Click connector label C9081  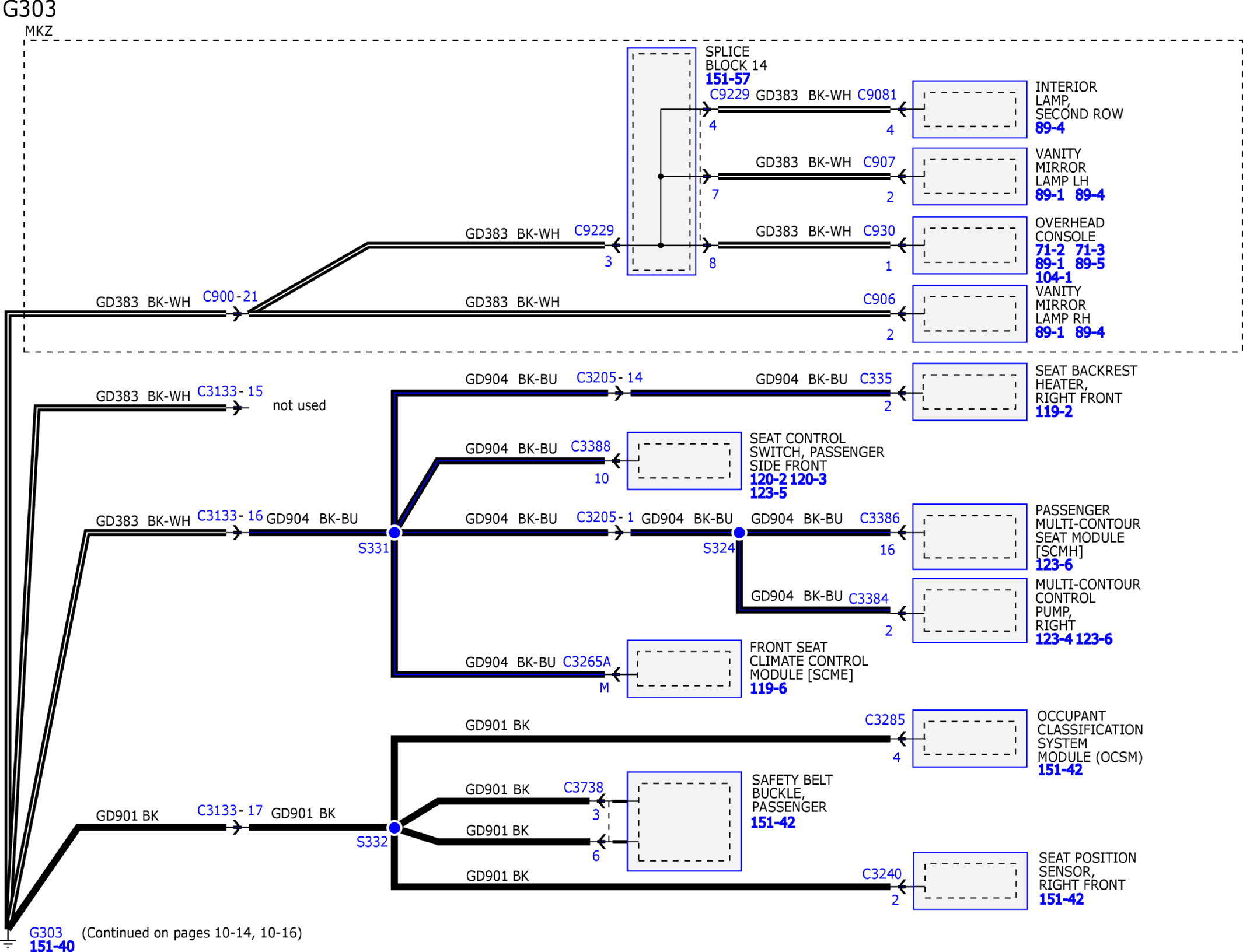tap(877, 94)
